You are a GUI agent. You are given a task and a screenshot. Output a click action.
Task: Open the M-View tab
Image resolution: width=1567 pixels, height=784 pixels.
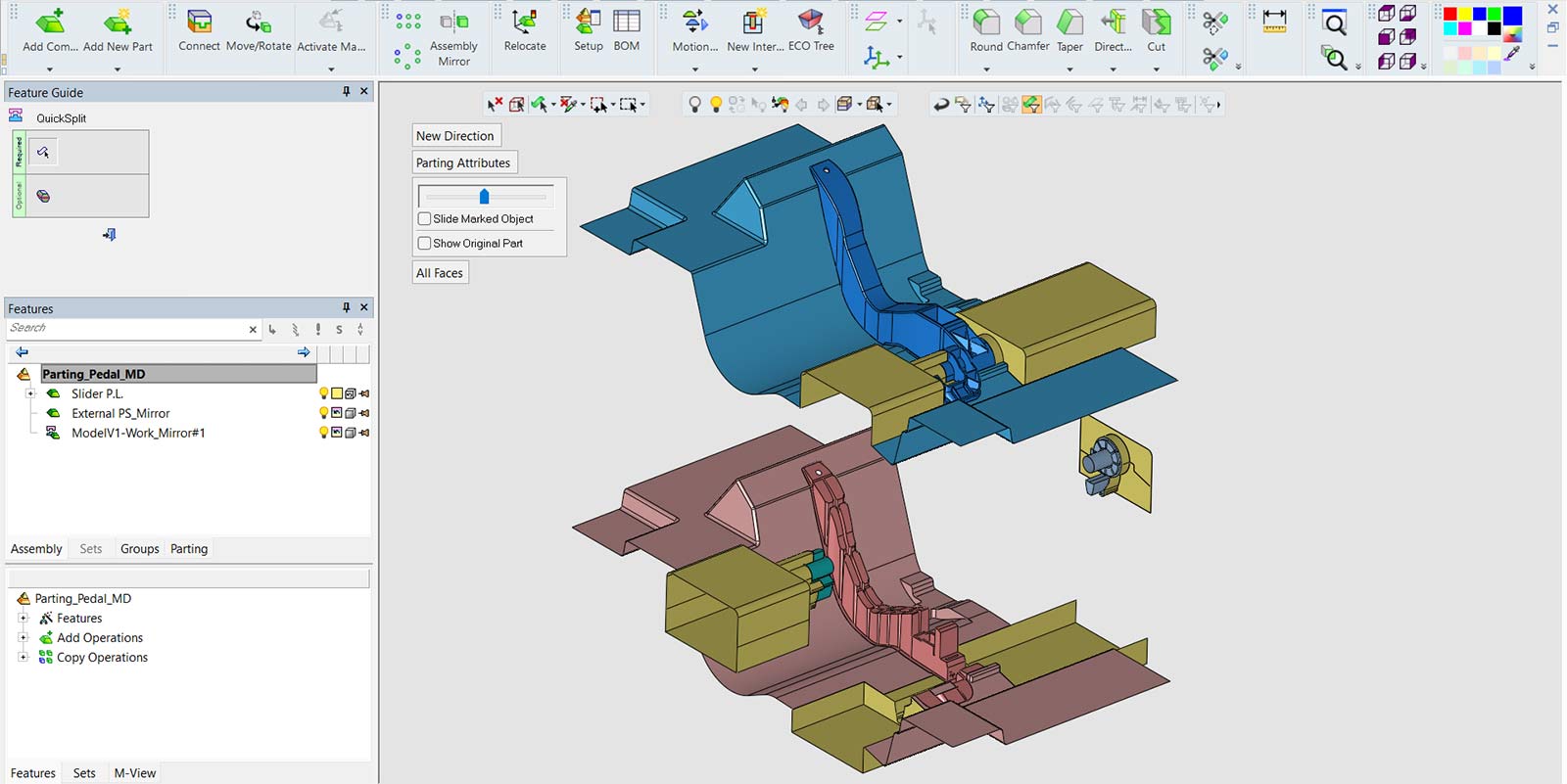point(135,773)
